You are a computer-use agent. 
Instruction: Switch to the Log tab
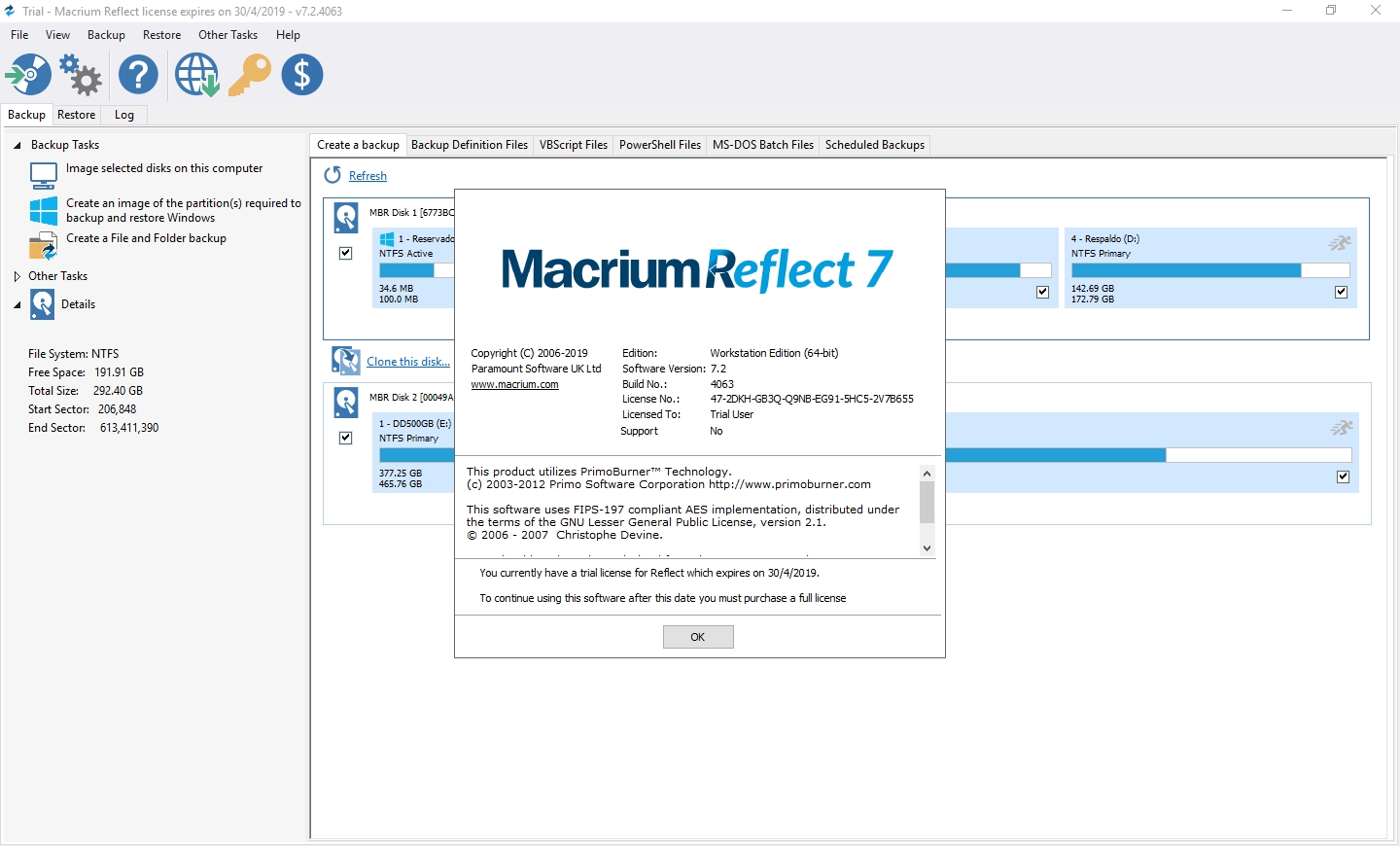click(124, 115)
